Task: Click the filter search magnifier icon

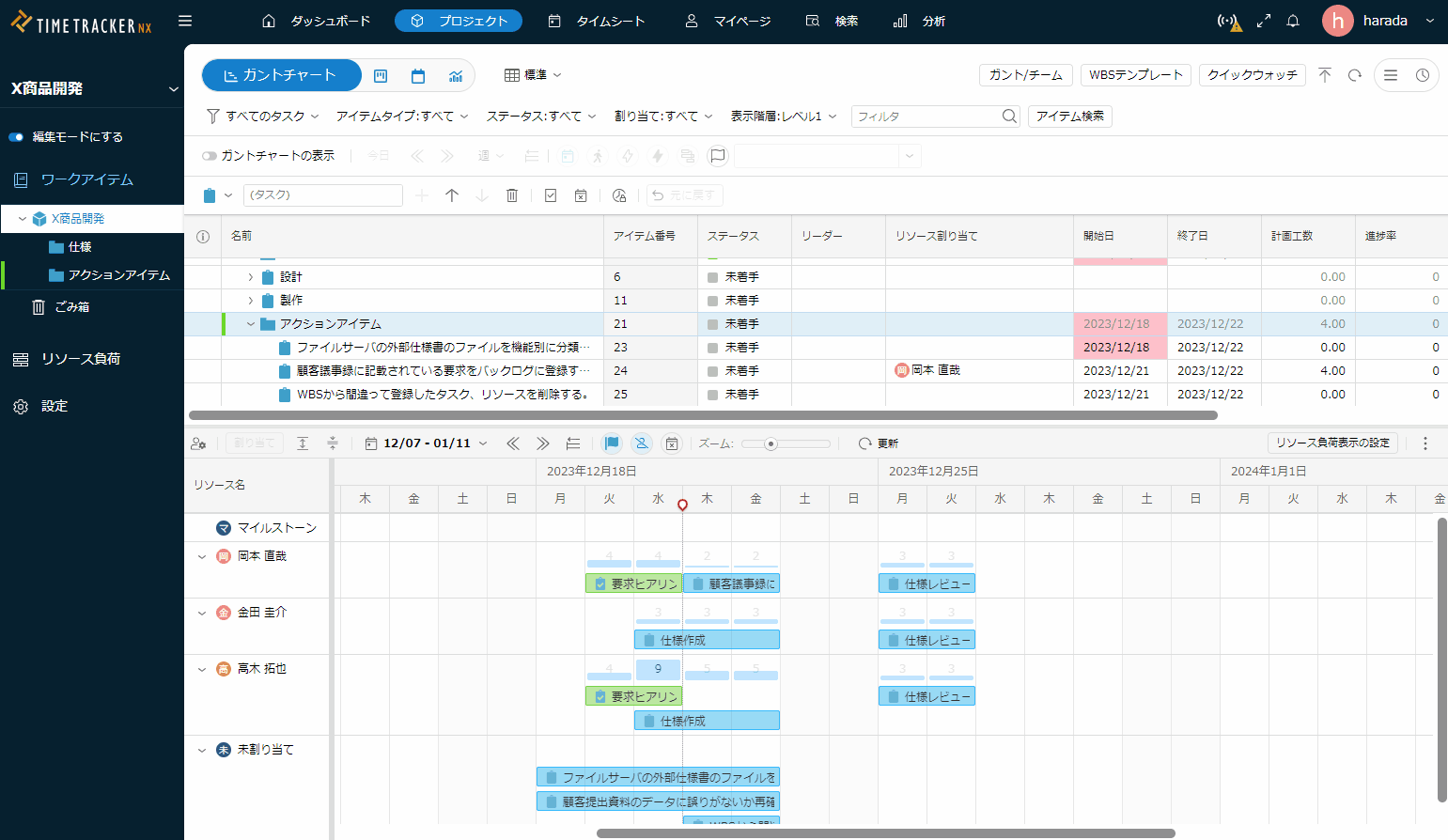Action: (1009, 117)
